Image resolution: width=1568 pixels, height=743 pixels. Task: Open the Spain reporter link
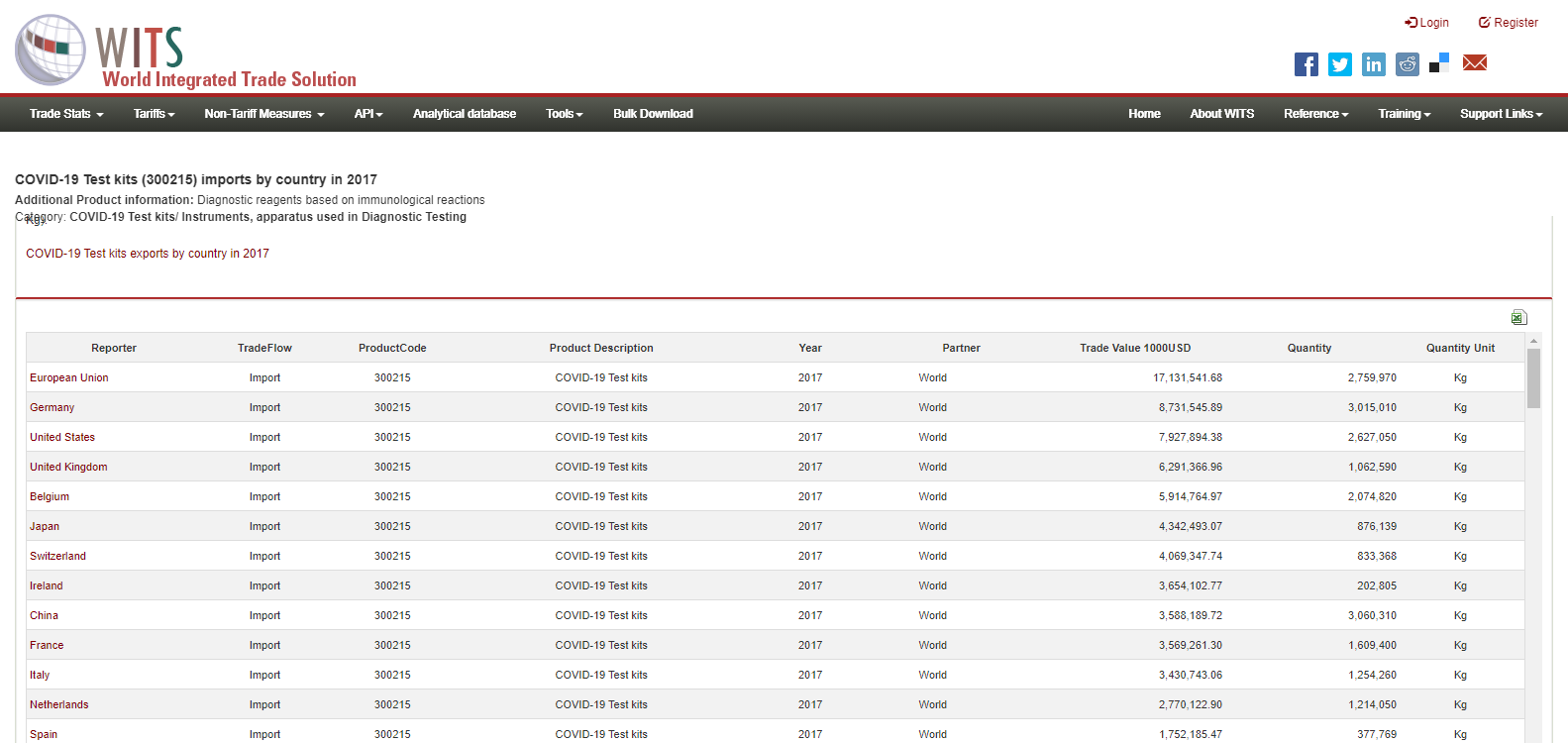(44, 734)
